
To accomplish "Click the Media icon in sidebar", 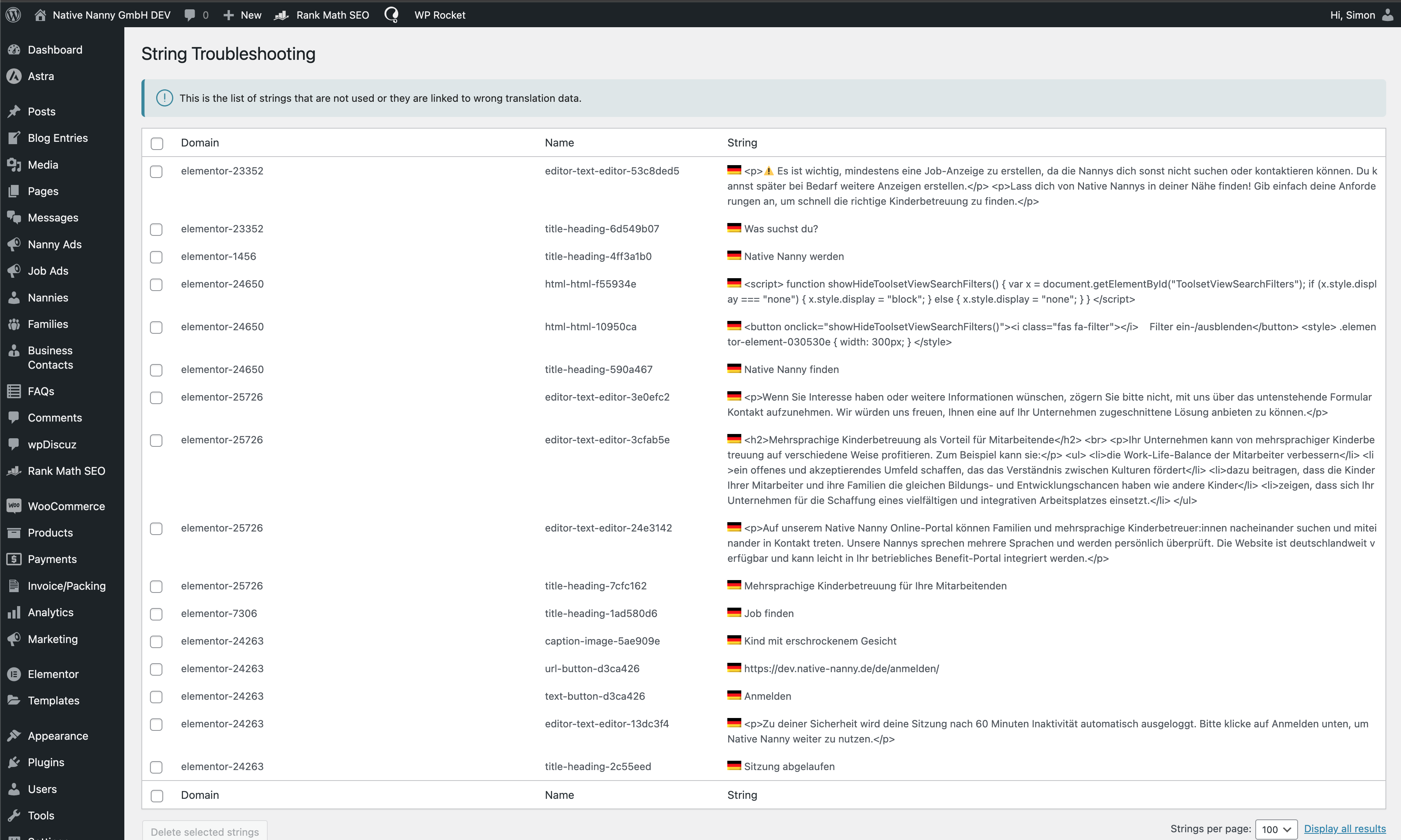I will 14,165.
